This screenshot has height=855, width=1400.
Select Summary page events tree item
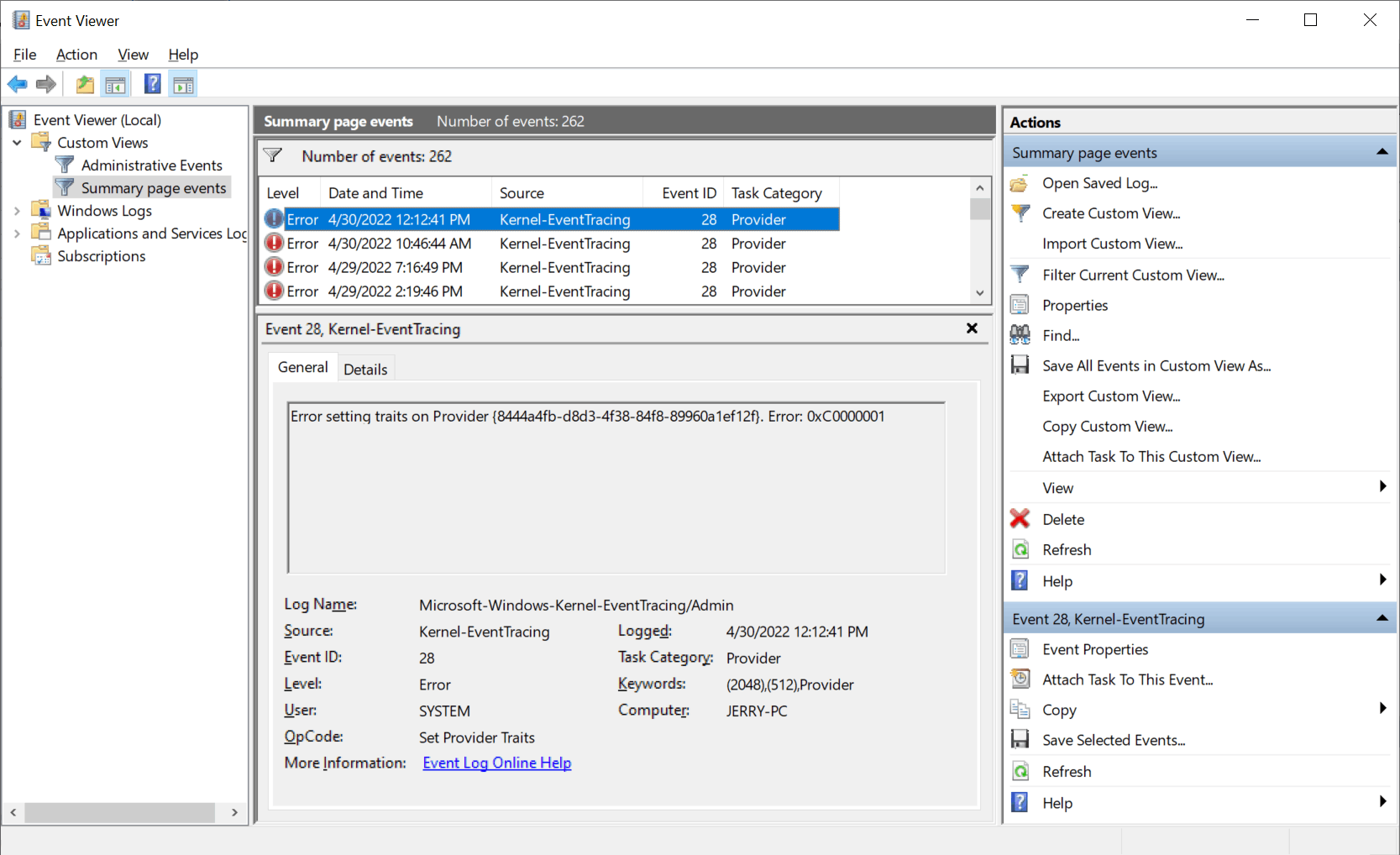pyautogui.click(x=154, y=188)
